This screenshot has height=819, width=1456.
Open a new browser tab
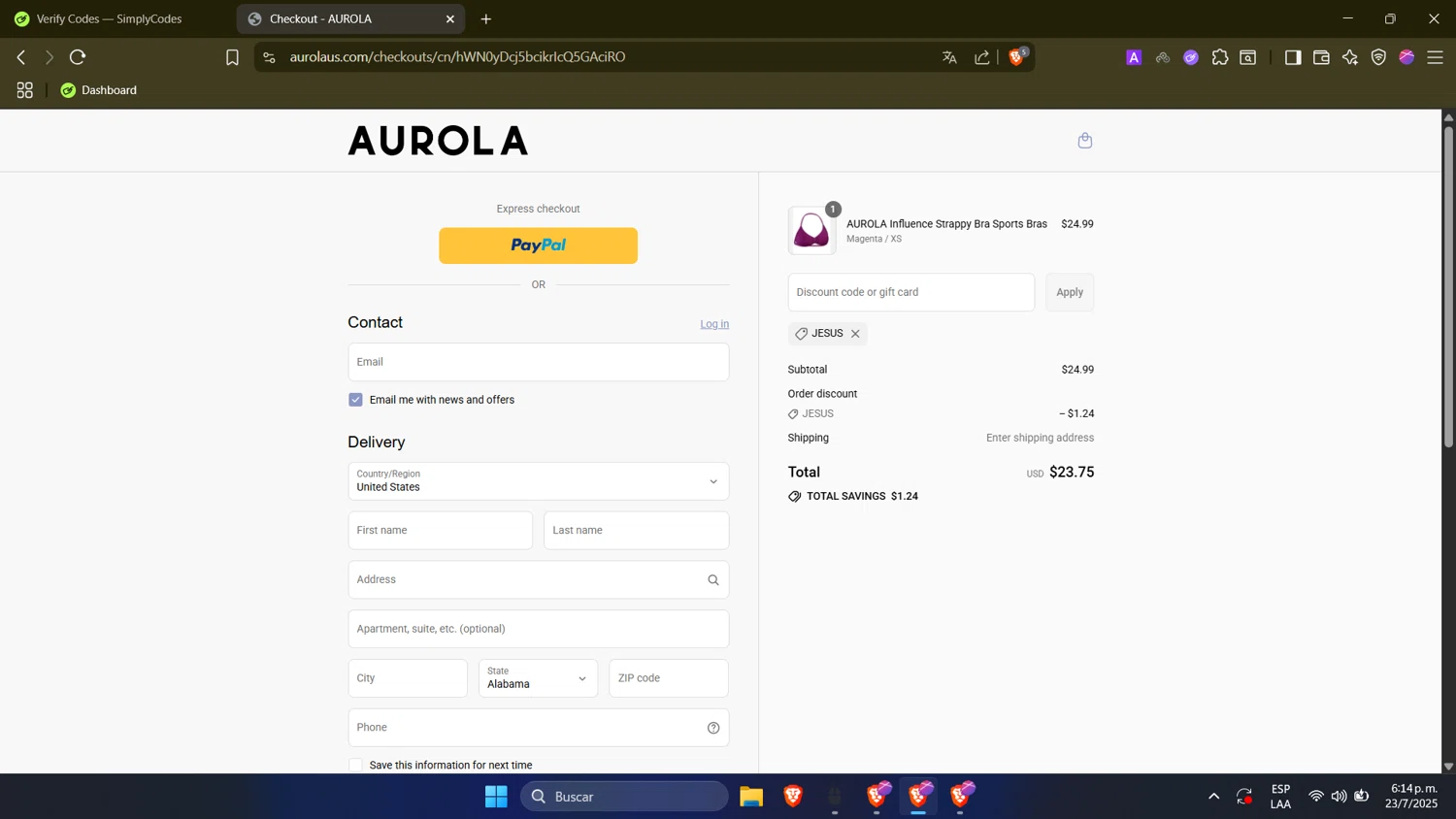486,19
